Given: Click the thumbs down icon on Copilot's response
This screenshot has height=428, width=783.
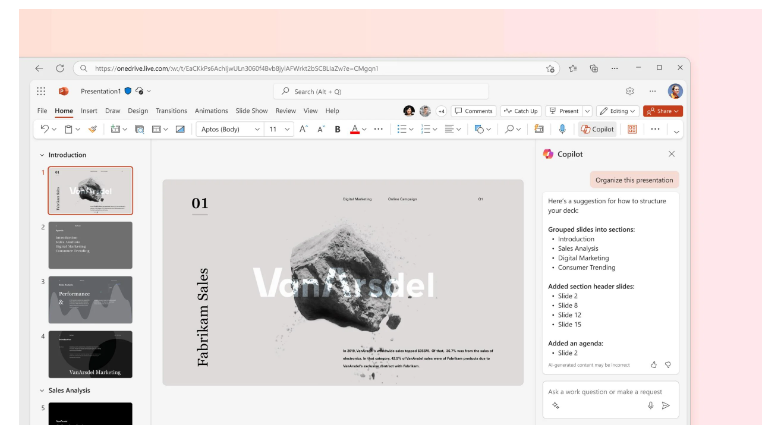Looking at the screenshot, I should tap(668, 365).
